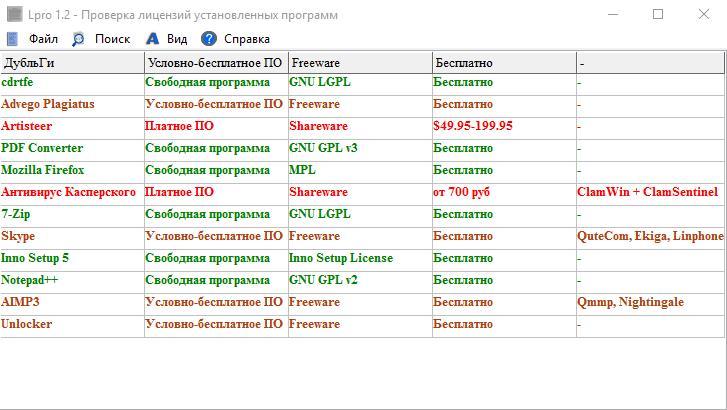The image size is (727, 410).
Task: Click Freeware in Skype row
Action: tap(314, 236)
